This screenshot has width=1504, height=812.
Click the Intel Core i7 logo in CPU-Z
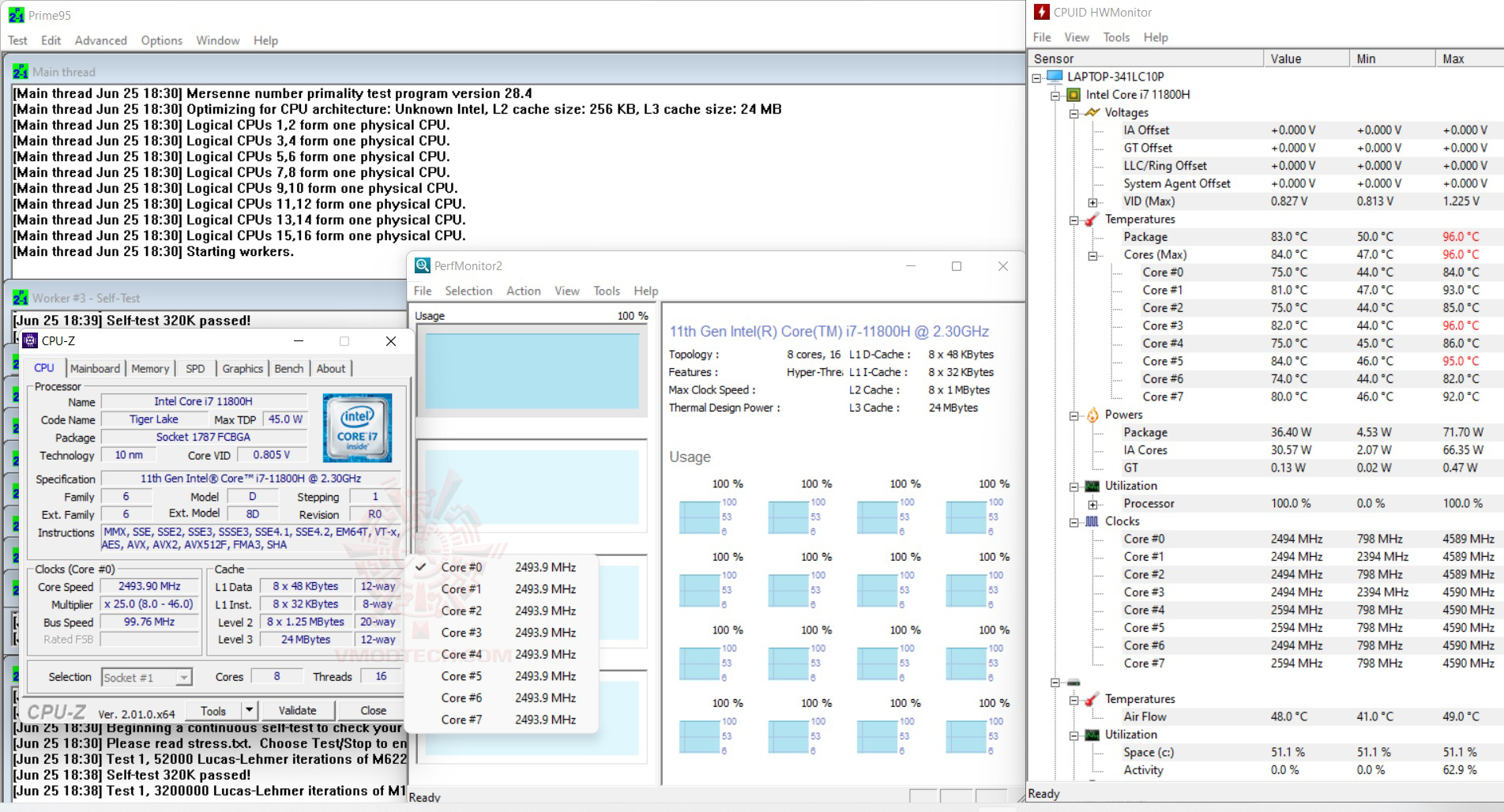coord(357,427)
